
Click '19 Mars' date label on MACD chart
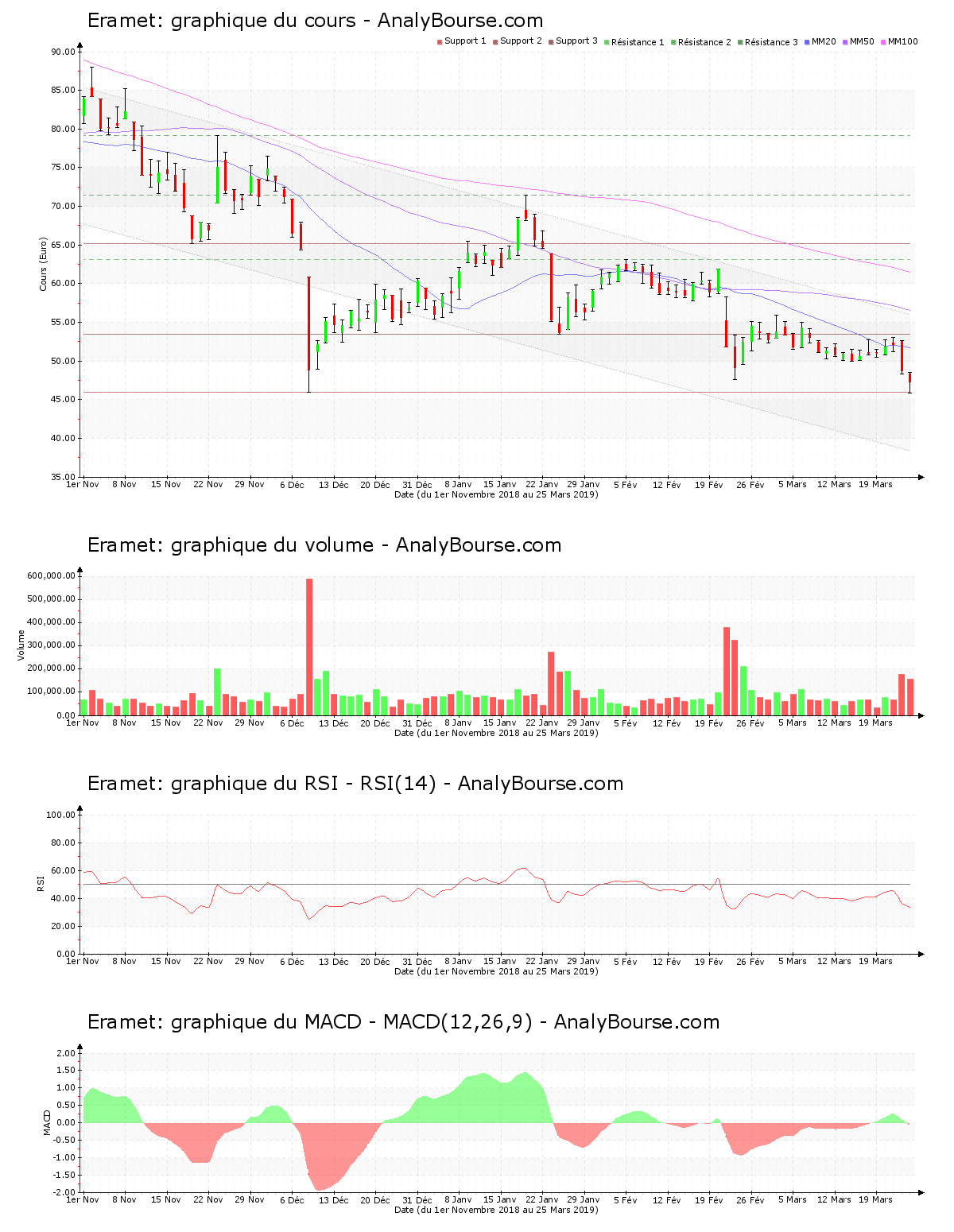click(x=876, y=1199)
